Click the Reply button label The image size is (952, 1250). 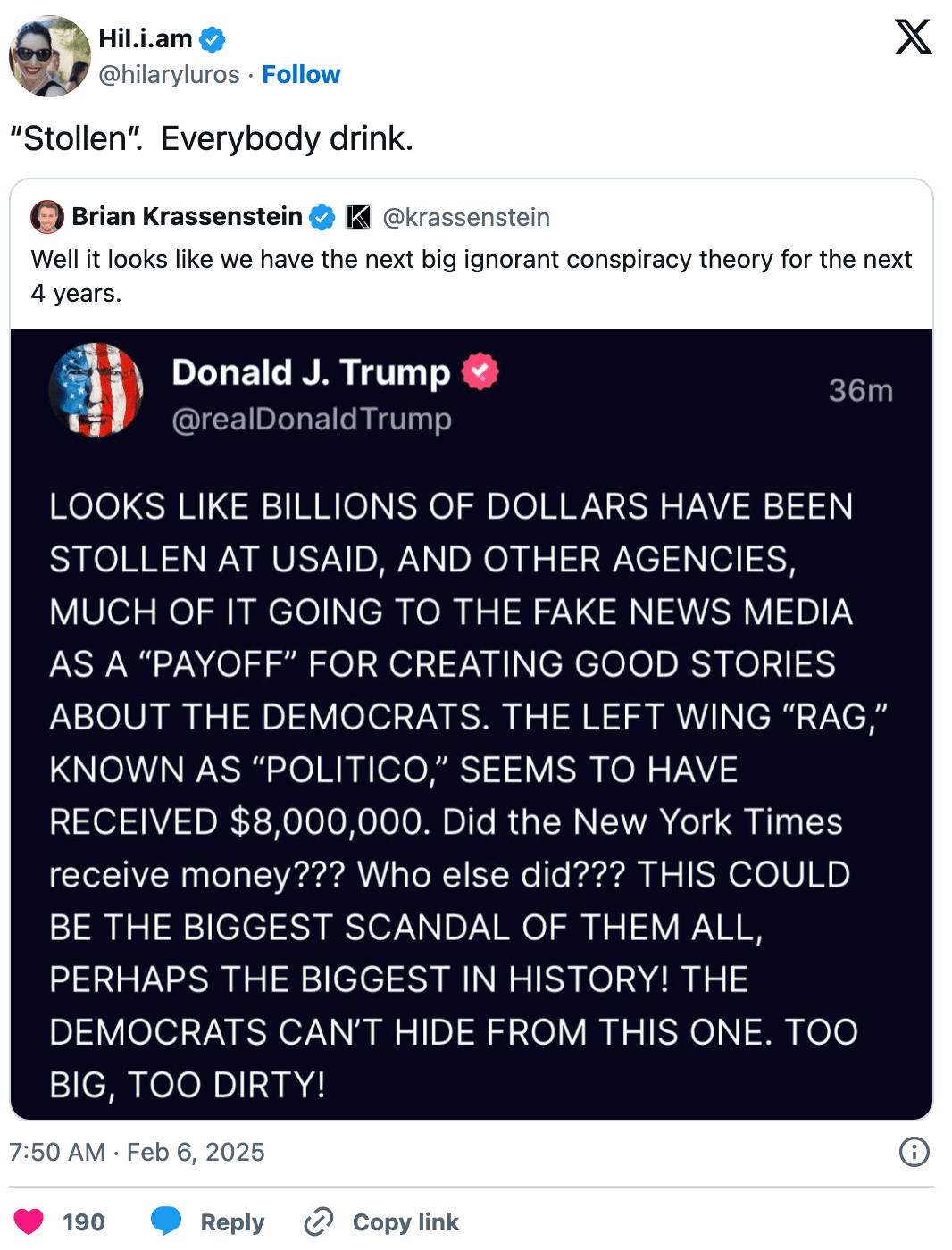click(x=232, y=1221)
